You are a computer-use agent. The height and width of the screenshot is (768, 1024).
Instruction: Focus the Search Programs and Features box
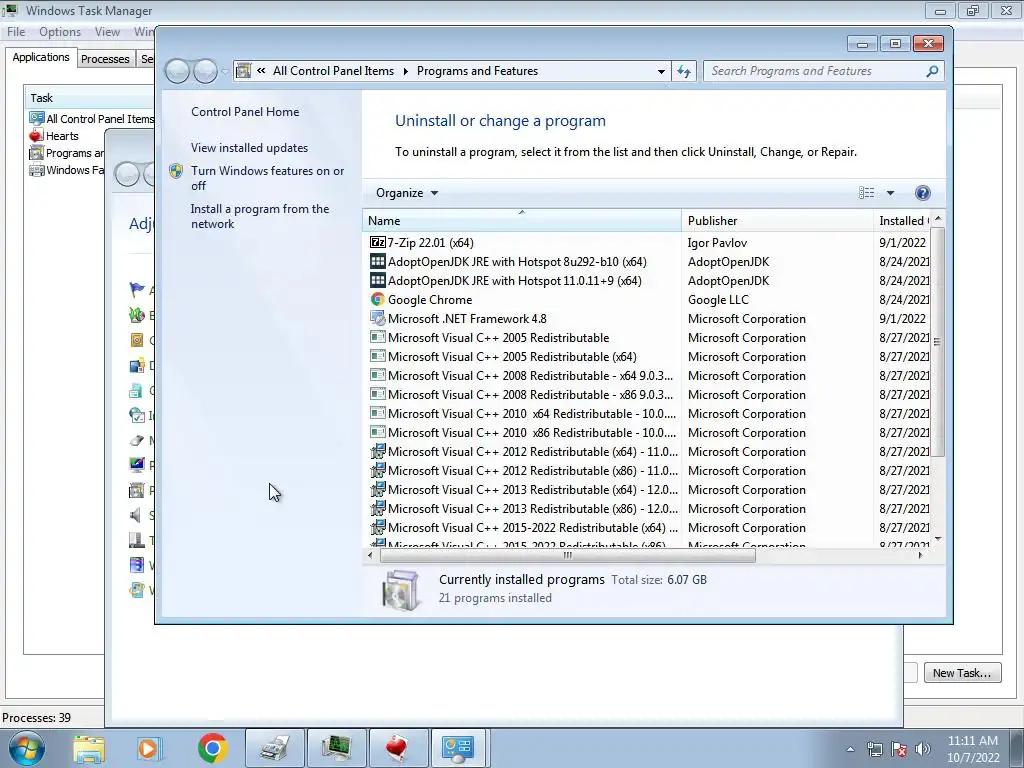pyautogui.click(x=816, y=71)
